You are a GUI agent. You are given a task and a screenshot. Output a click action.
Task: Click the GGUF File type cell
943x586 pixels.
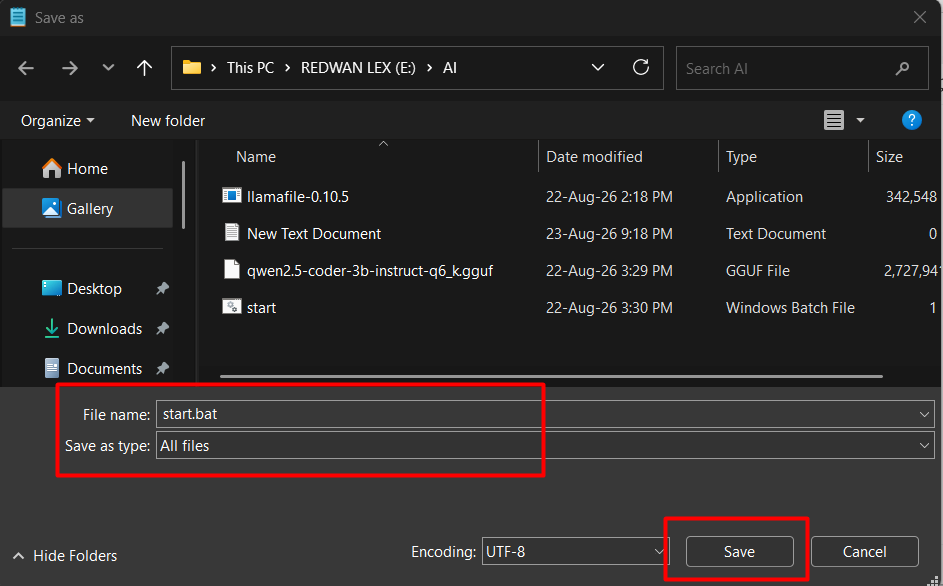(758, 271)
